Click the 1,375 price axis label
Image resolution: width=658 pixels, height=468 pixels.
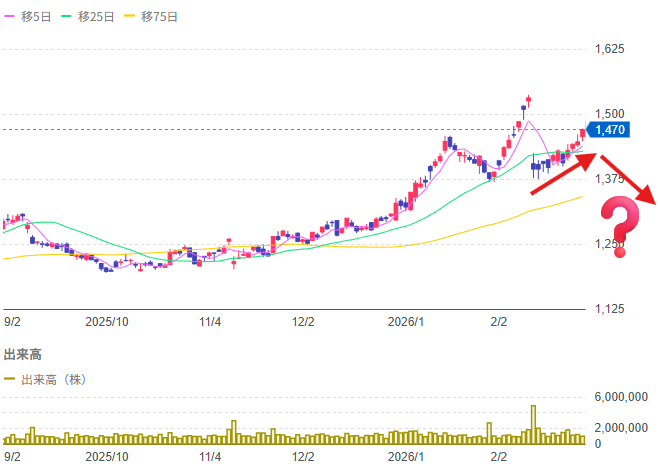(x=609, y=179)
